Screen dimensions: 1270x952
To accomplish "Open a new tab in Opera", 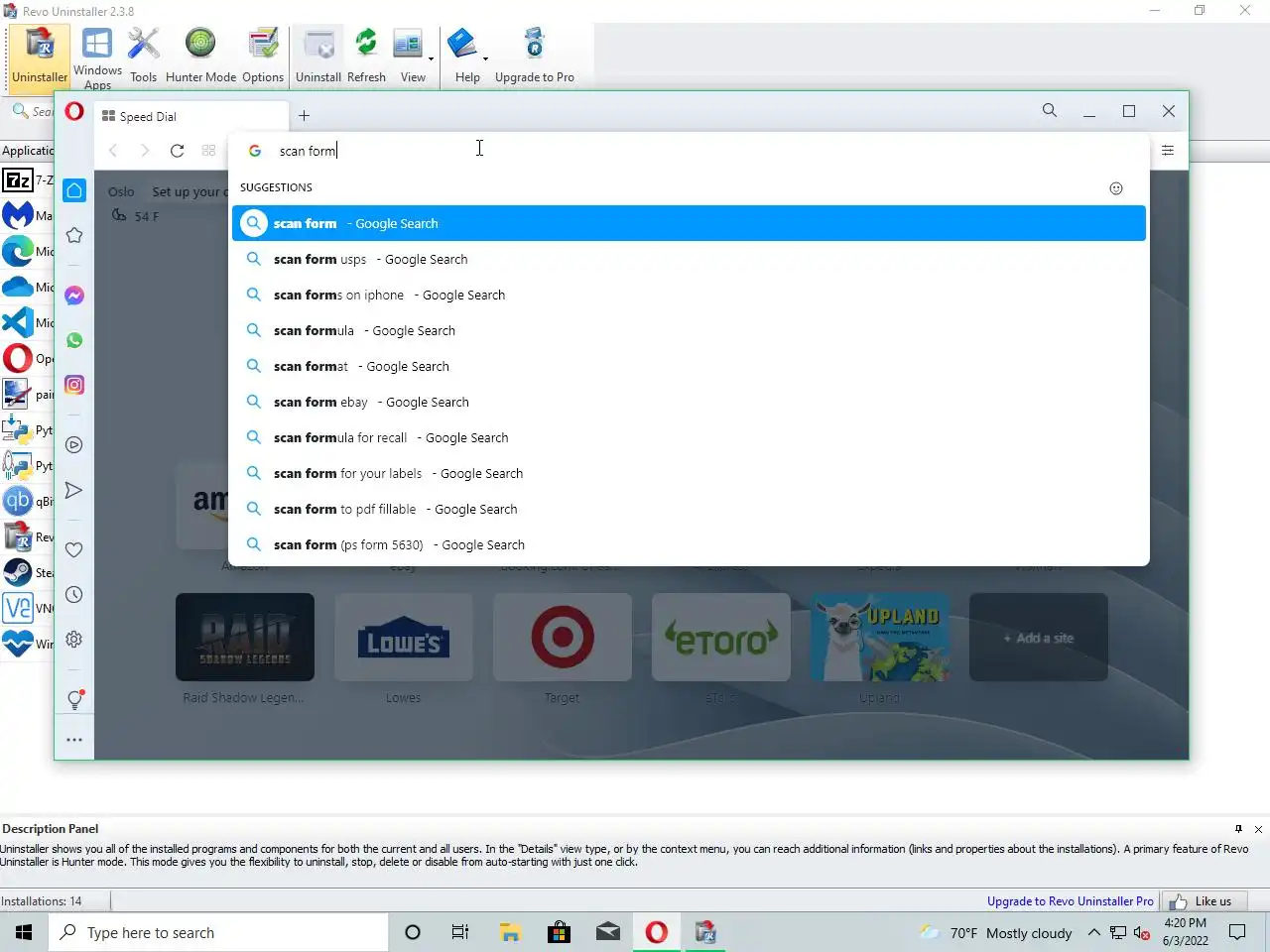I will (304, 116).
